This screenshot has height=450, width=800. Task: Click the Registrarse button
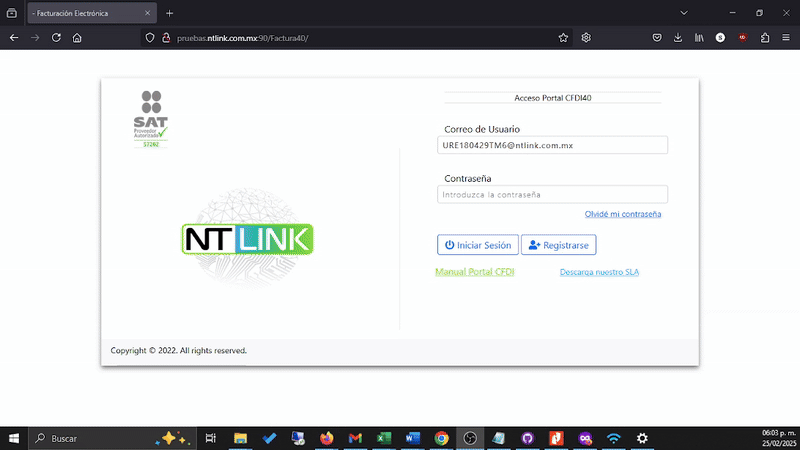pos(559,245)
